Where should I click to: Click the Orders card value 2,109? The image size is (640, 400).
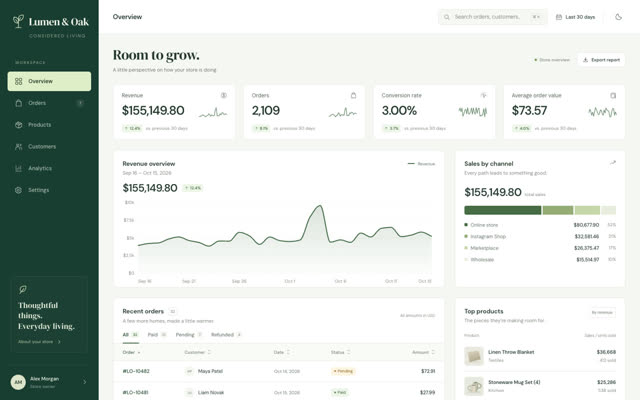point(266,111)
